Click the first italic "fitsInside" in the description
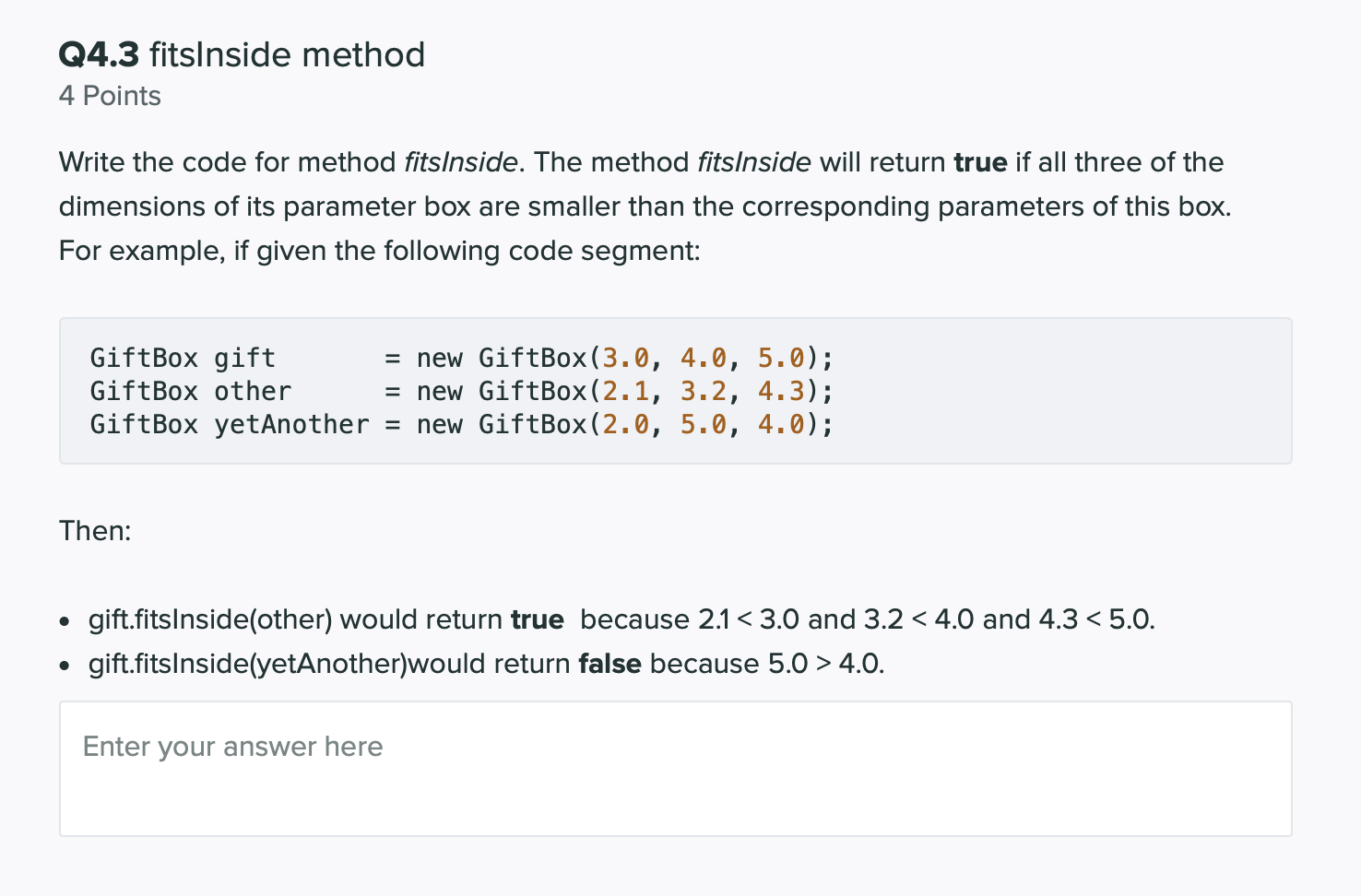Viewport: 1361px width, 896px height. [x=460, y=162]
